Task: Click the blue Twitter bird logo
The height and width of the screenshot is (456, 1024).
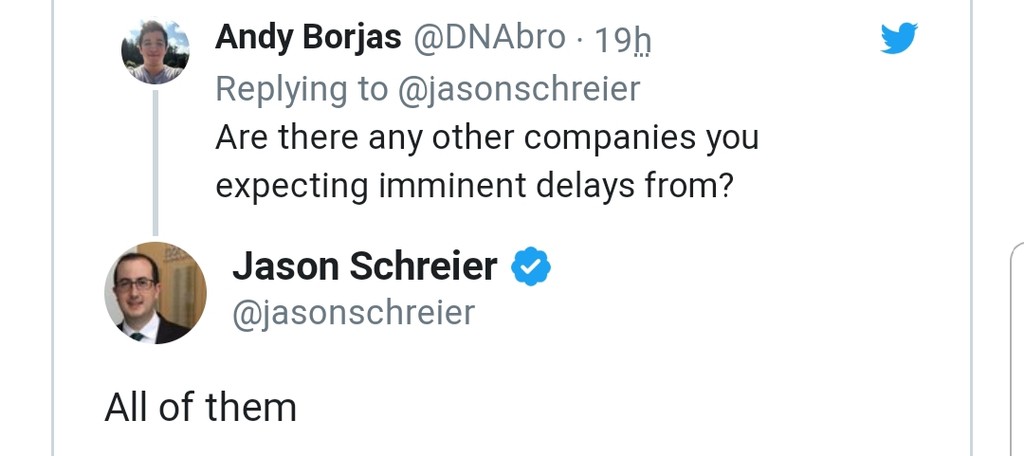Action: 899,38
